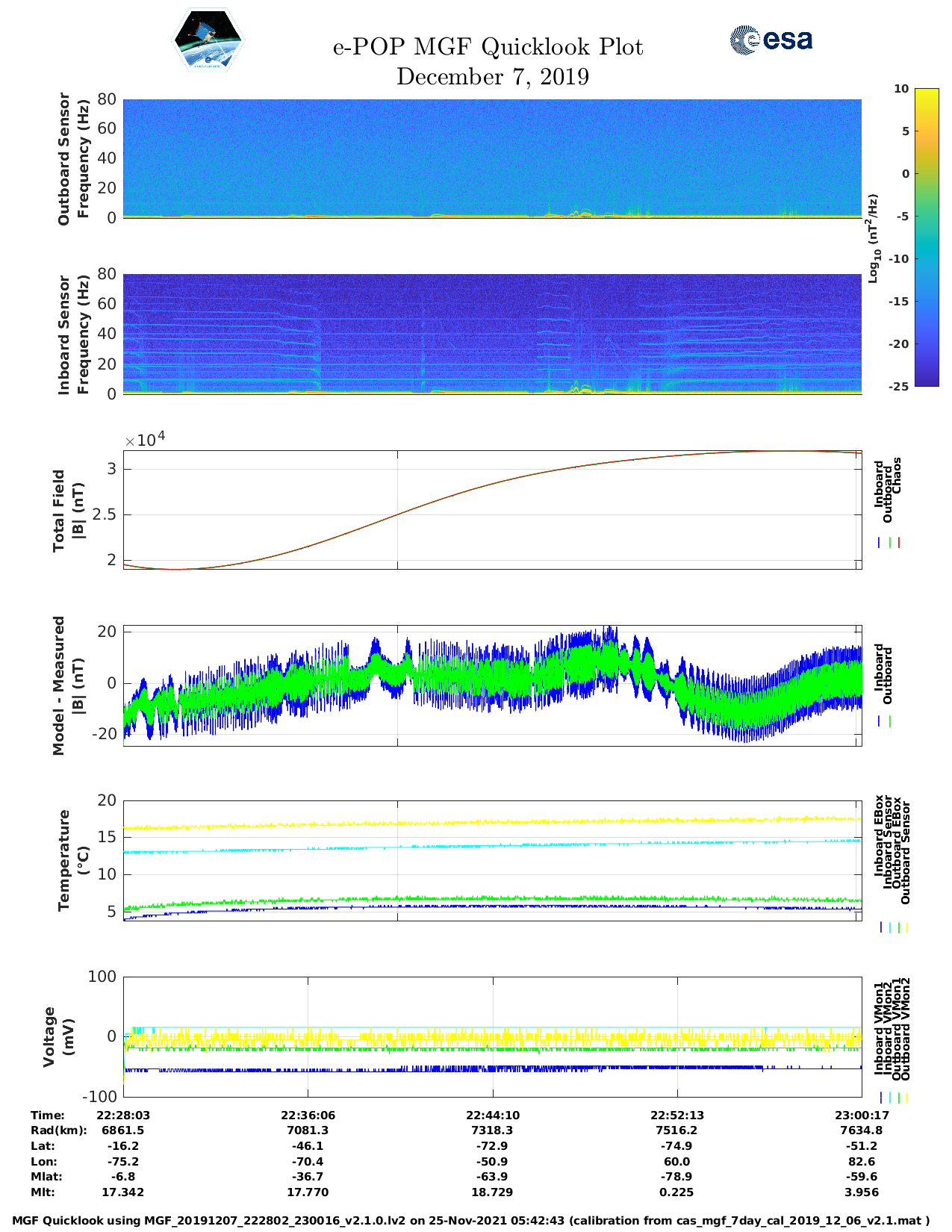
Task: Click the CASSIOPE hexagon mission logo
Action: tap(208, 41)
